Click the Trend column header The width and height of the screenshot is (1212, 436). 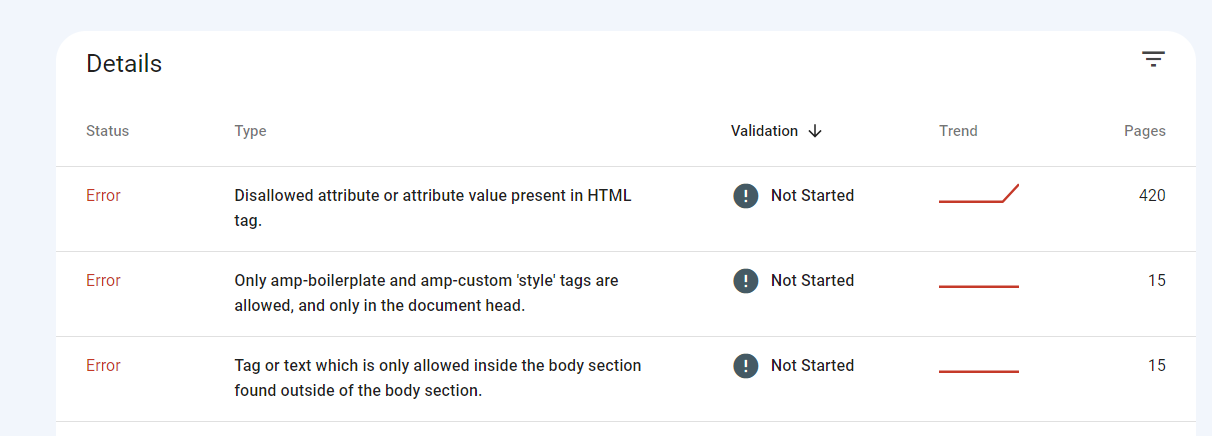point(958,131)
